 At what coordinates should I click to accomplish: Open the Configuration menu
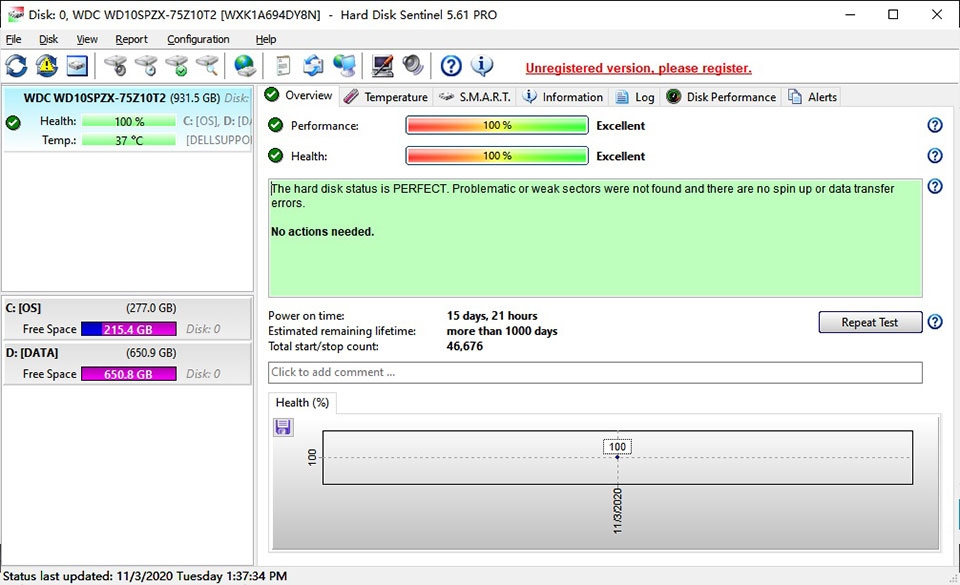[x=198, y=39]
